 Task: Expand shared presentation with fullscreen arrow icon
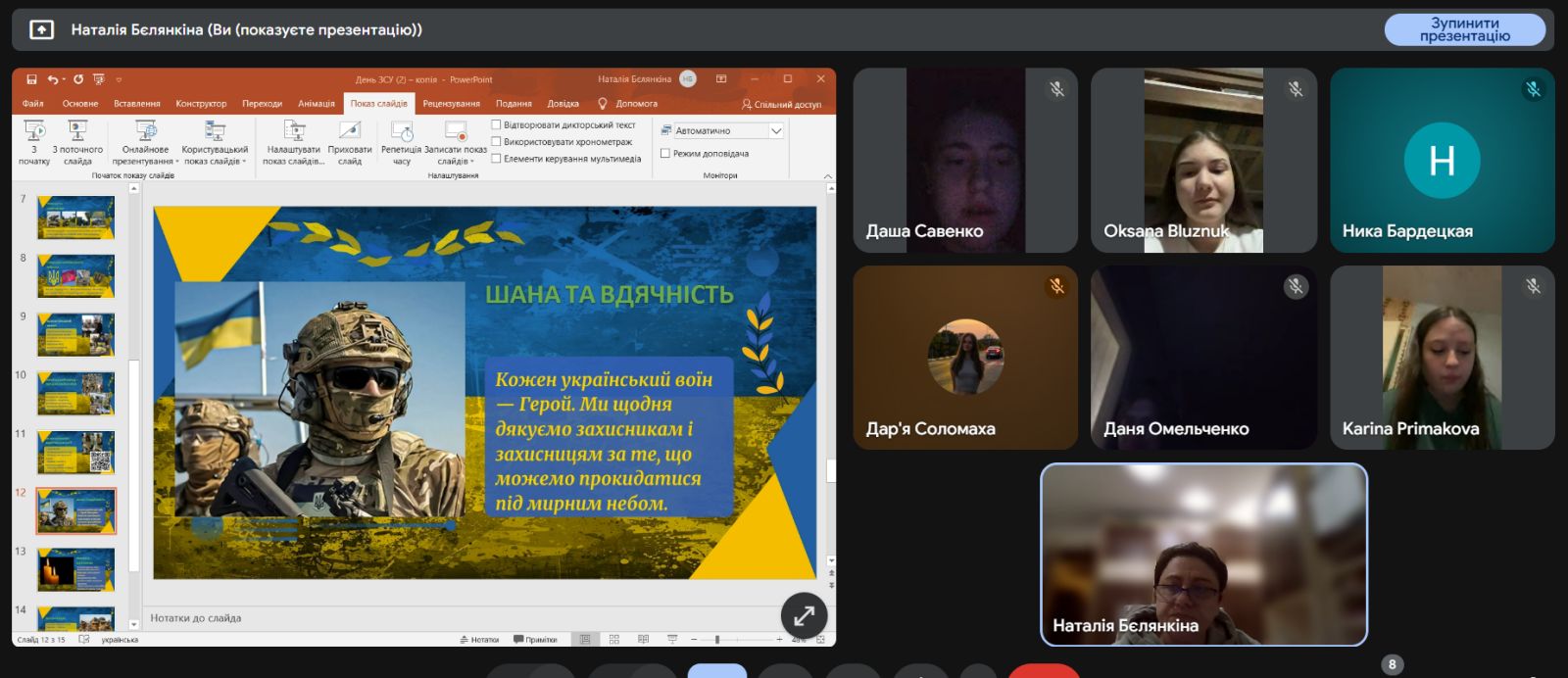[x=804, y=615]
